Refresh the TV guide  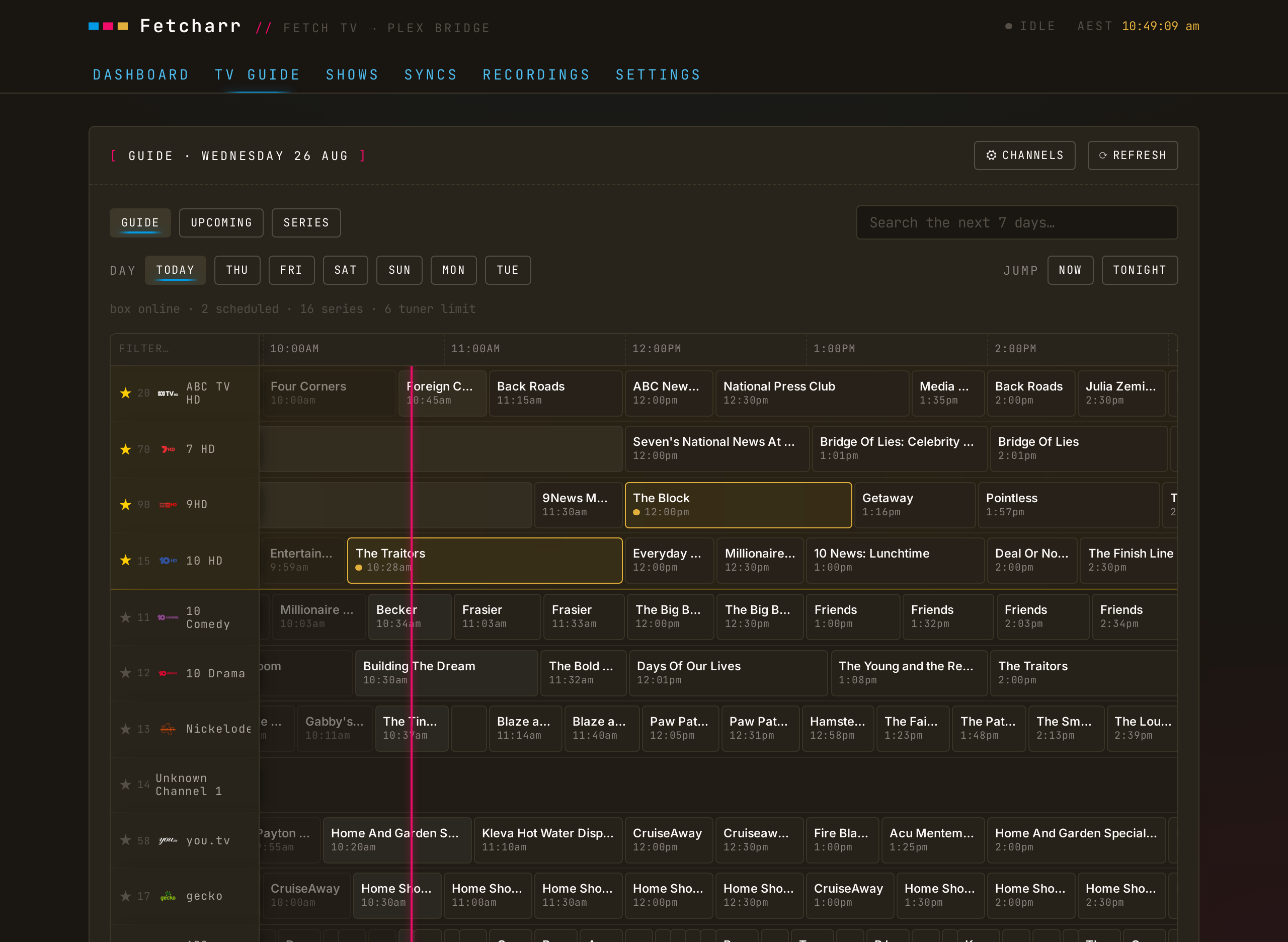click(x=1133, y=155)
